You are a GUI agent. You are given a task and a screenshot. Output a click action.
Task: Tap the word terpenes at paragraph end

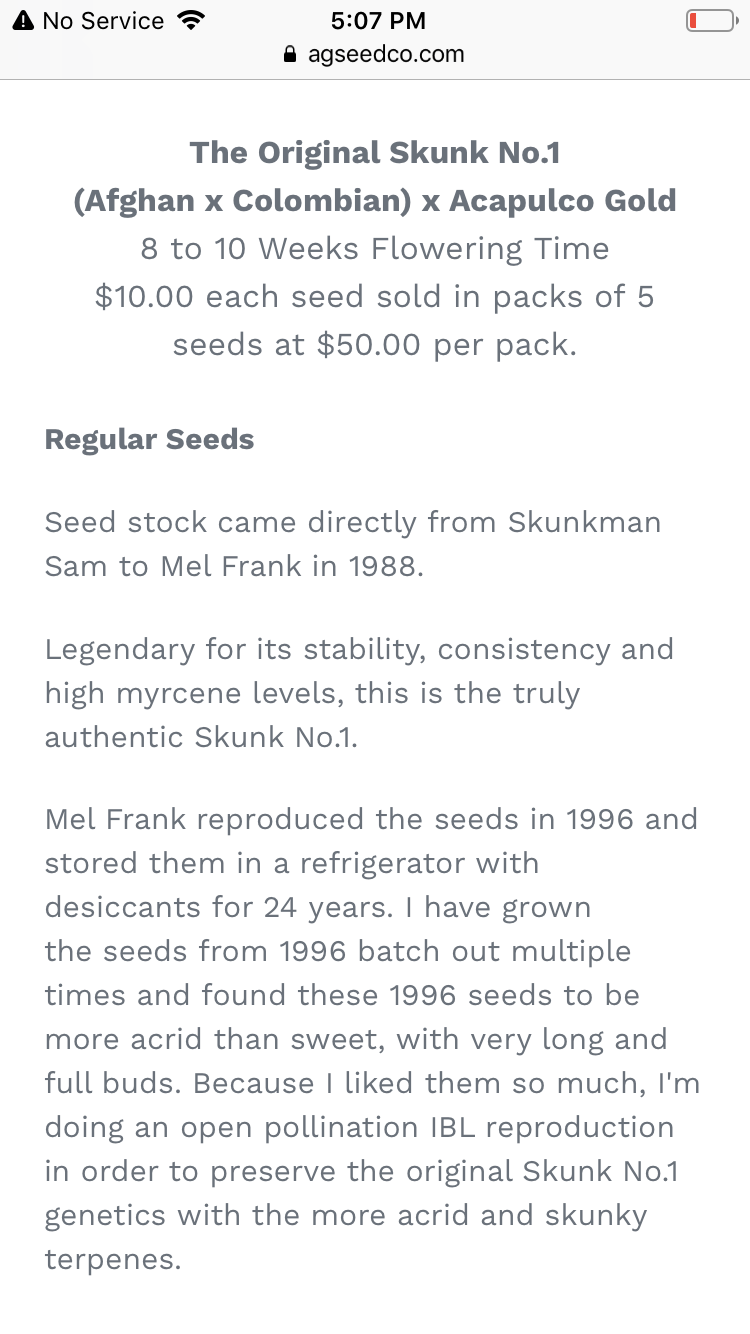click(113, 1260)
